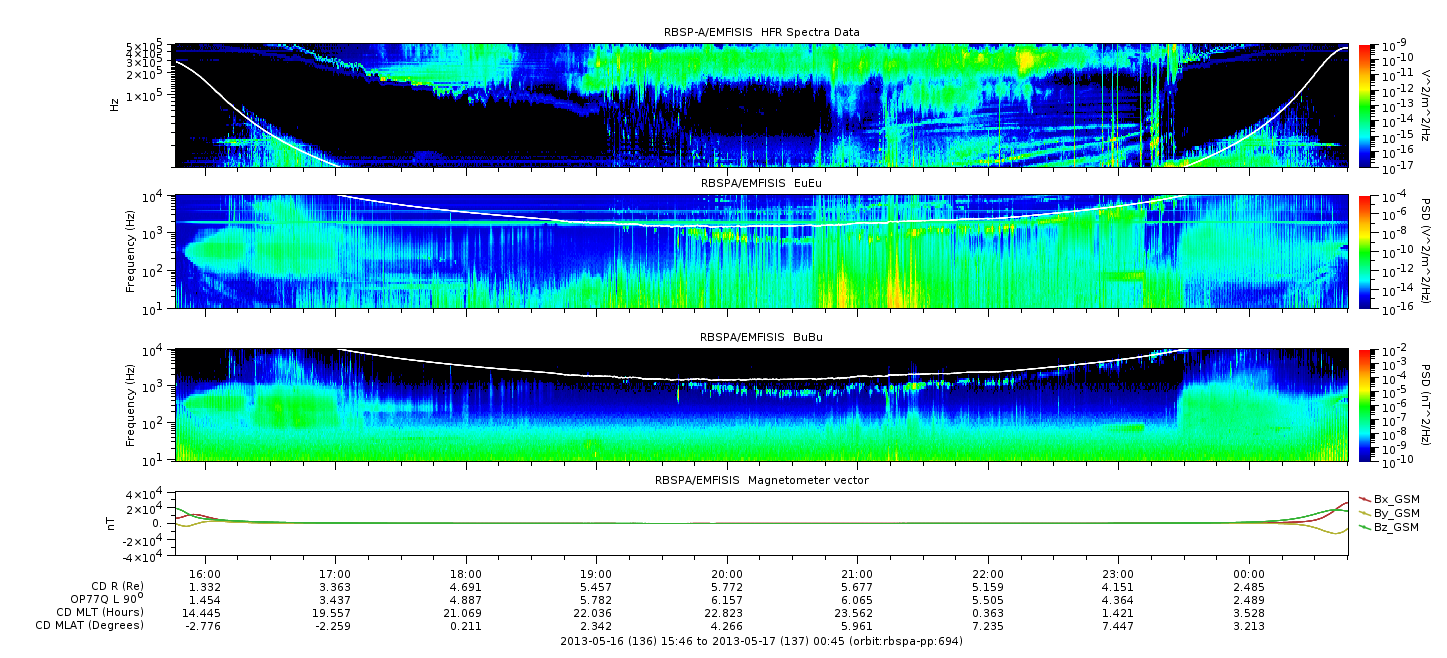Viewport: 1447px width, 658px height.
Task: Click the HFR Spectra Data plot title
Action: point(761,33)
